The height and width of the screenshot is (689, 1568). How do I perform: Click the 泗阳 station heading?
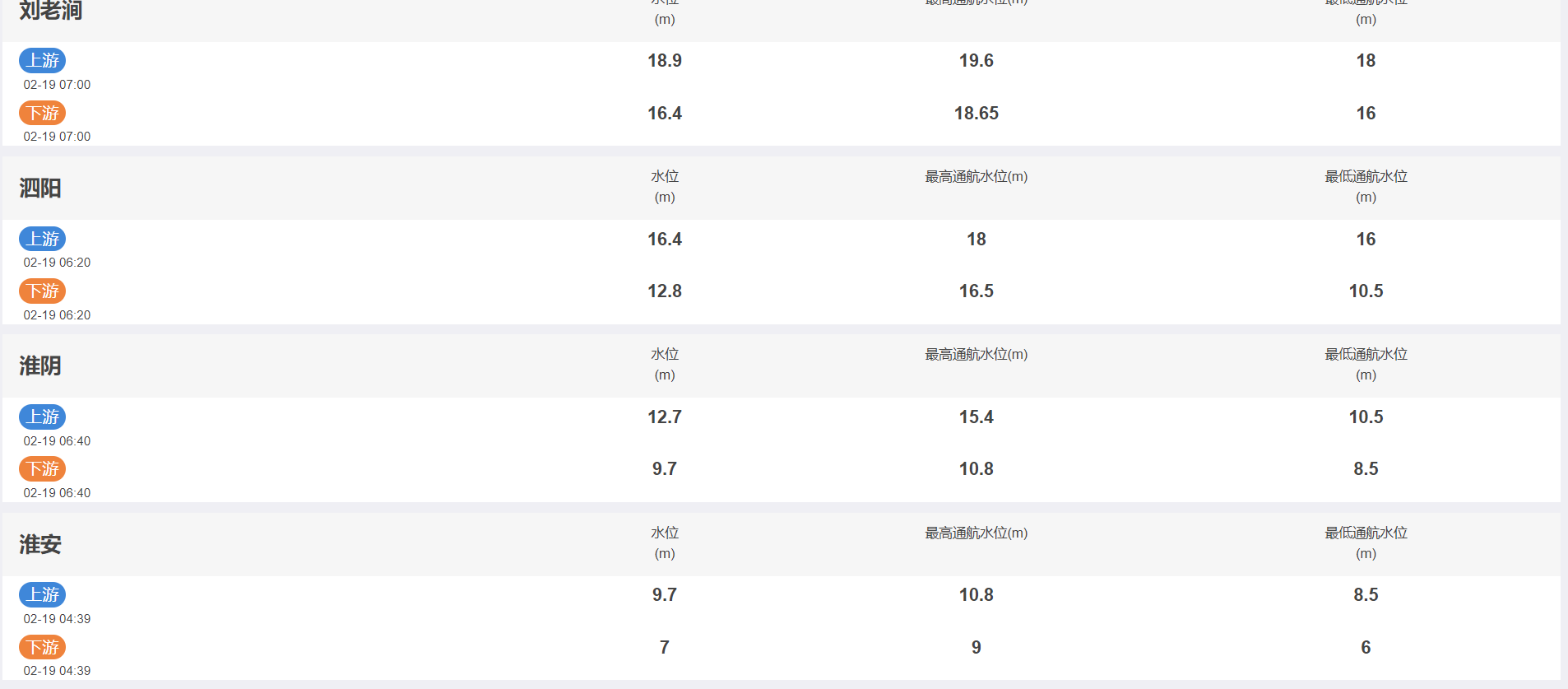tap(40, 188)
